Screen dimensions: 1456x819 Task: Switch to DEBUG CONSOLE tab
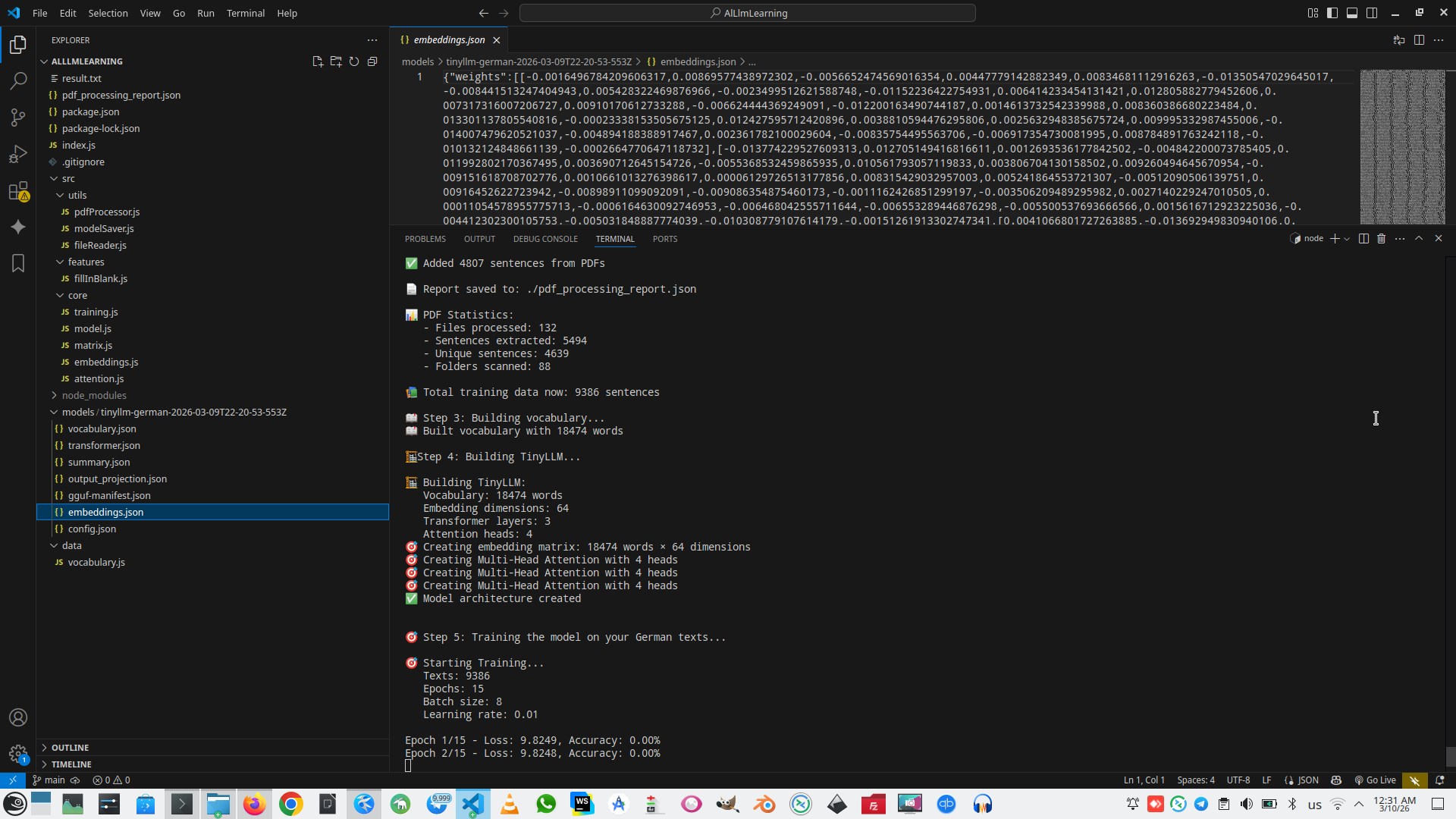(544, 239)
